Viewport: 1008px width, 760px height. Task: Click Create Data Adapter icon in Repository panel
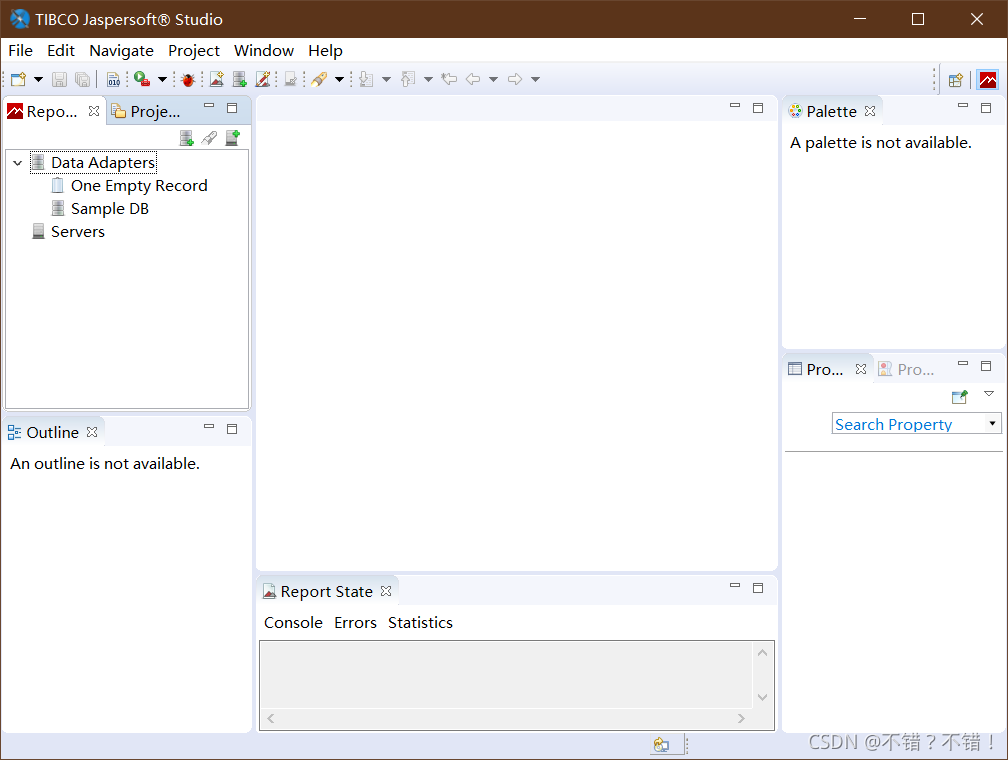pyautogui.click(x=186, y=138)
